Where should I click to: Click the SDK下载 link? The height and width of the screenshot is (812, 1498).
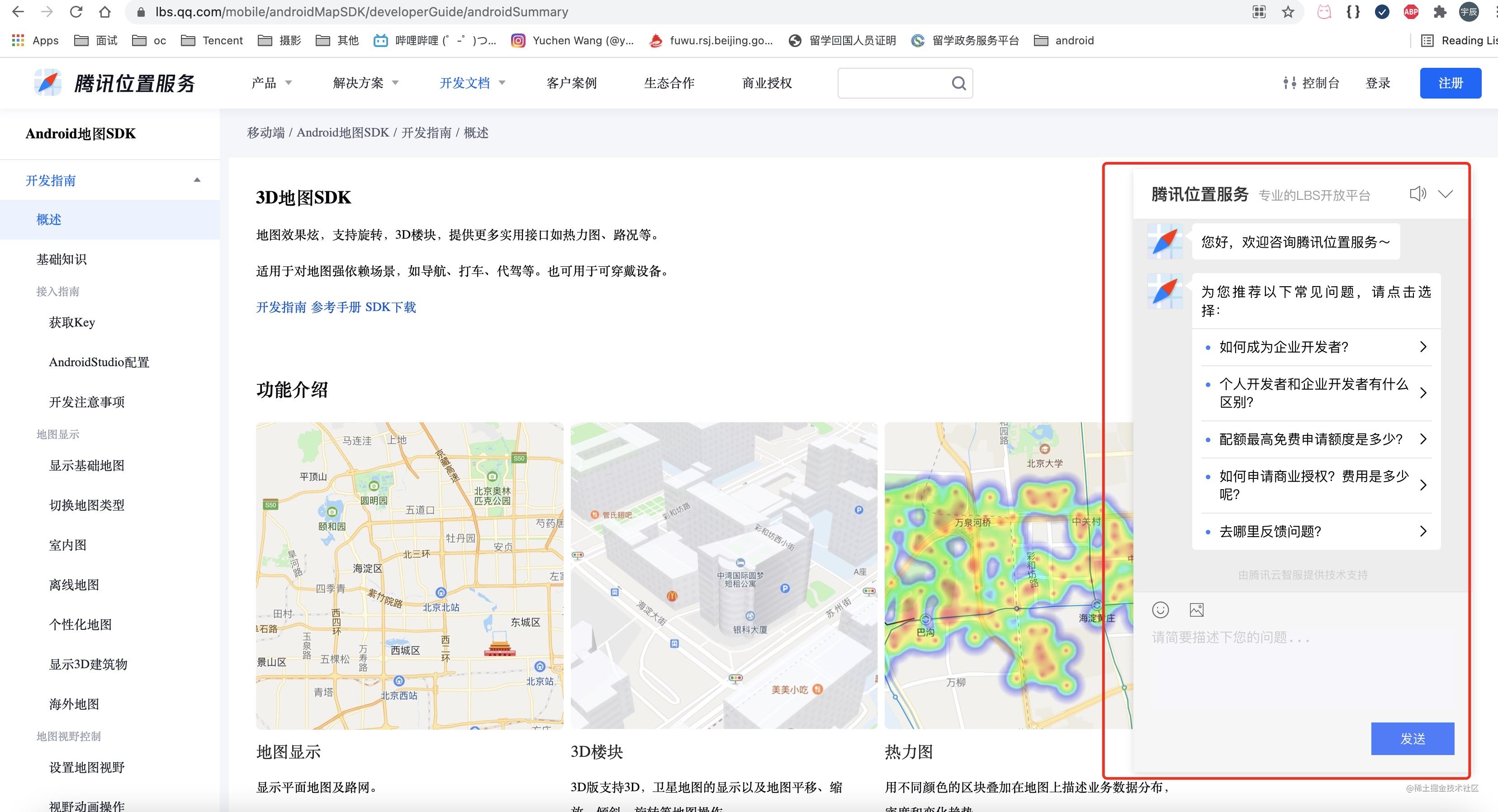pos(390,307)
